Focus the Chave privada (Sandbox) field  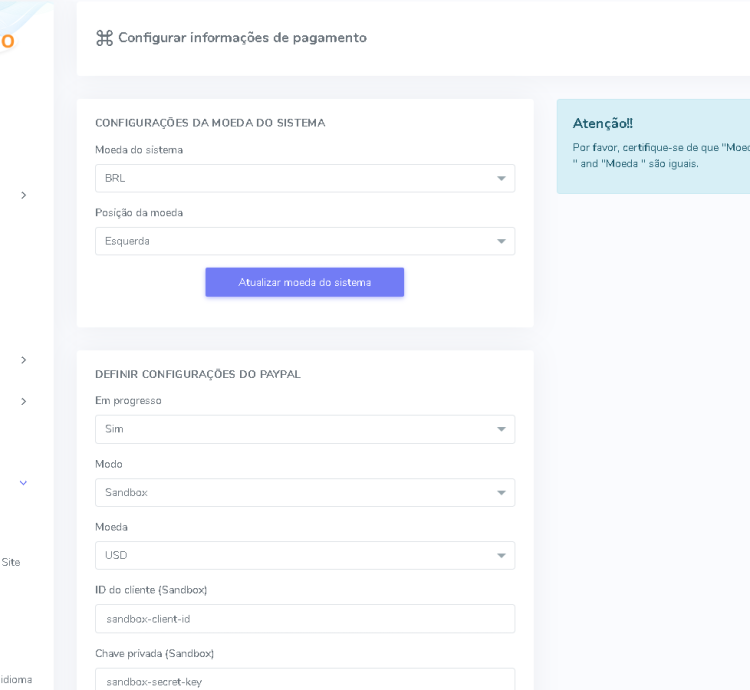(x=304, y=680)
